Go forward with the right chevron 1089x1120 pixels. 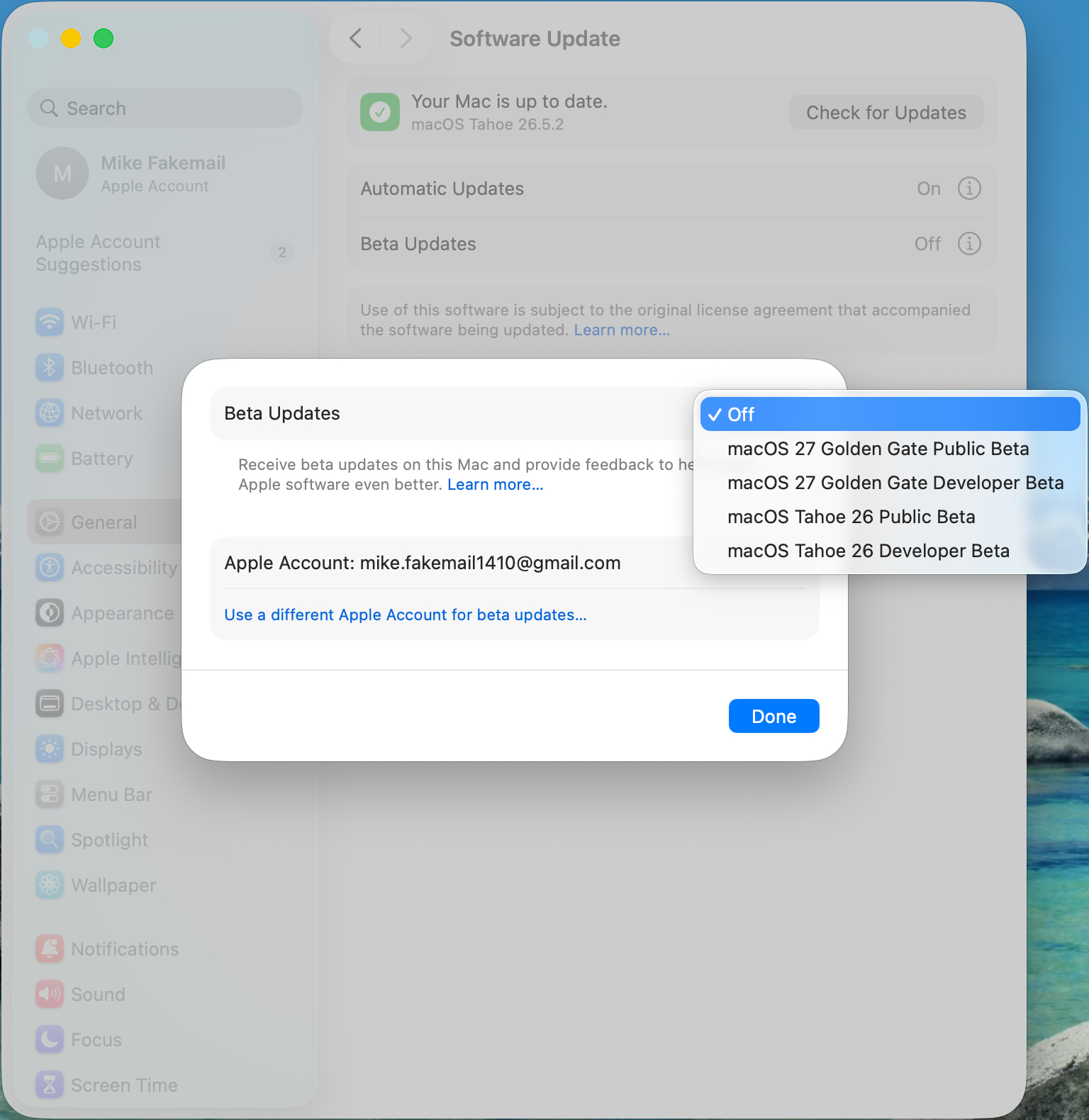point(406,38)
